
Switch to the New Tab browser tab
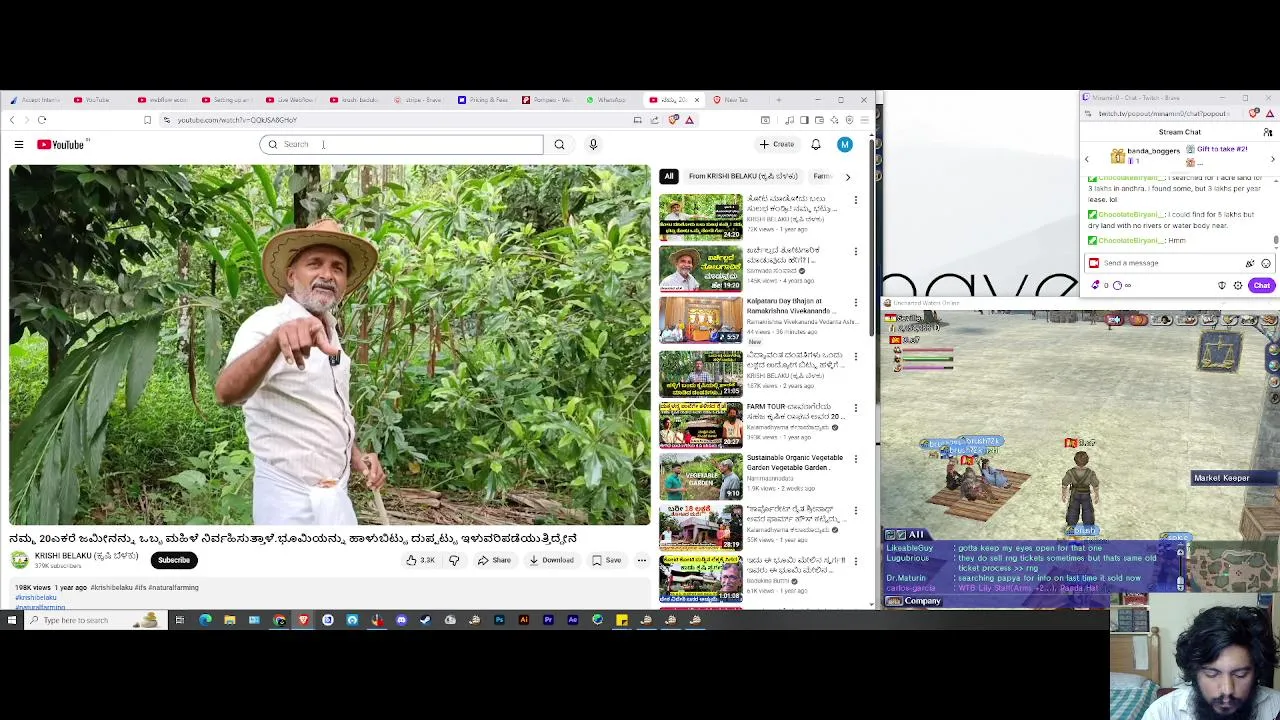(x=736, y=100)
